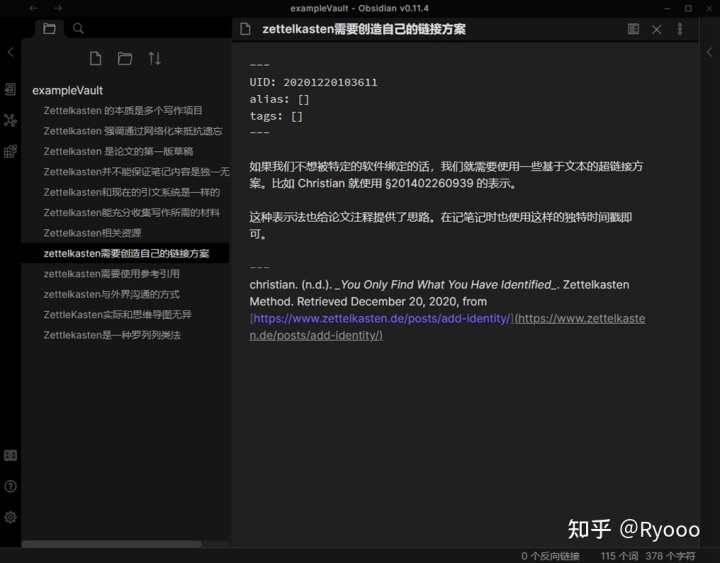Open note 'Zettelkasten 强调通过网络化来抵抗遗忘'
The image size is (720, 563).
pyautogui.click(x=133, y=131)
